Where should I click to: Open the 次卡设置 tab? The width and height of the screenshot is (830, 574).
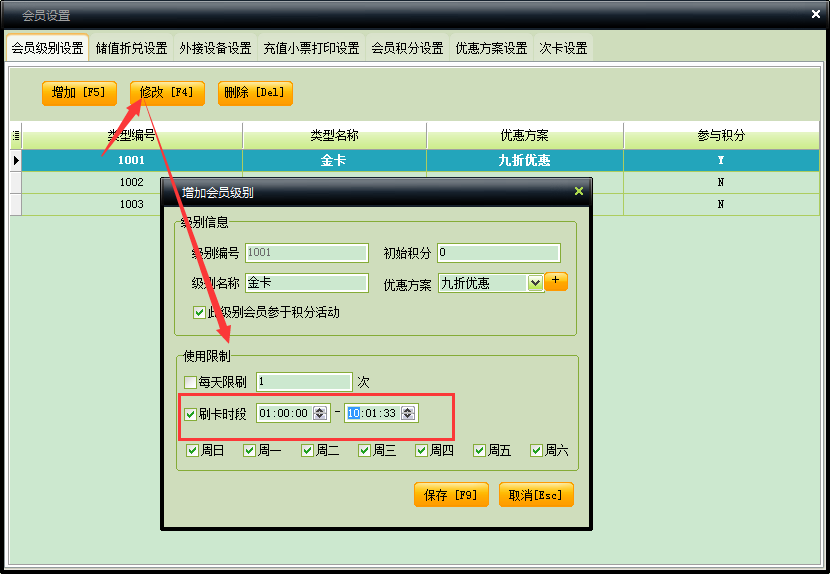coord(563,48)
